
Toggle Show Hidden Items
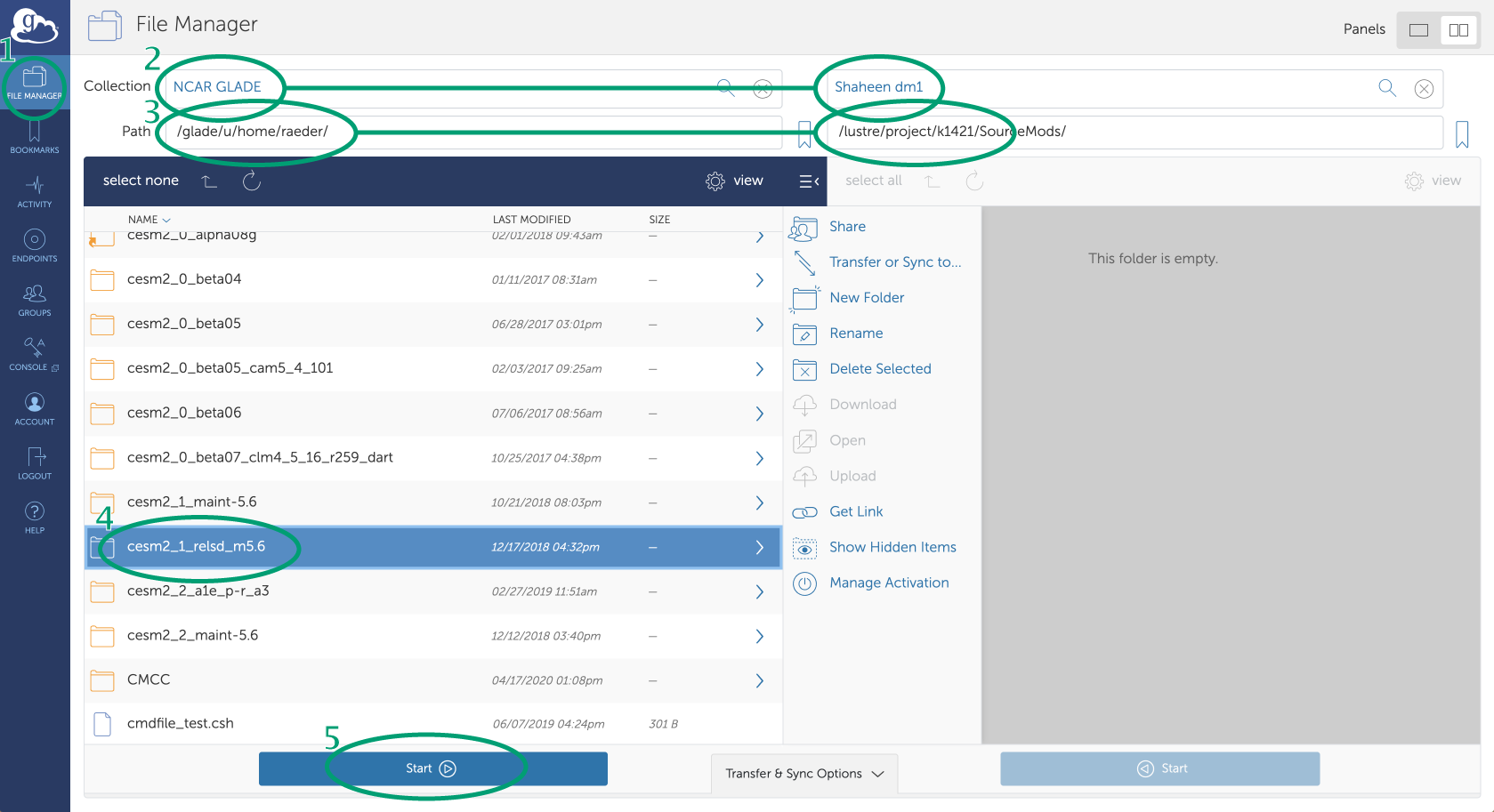tap(892, 548)
